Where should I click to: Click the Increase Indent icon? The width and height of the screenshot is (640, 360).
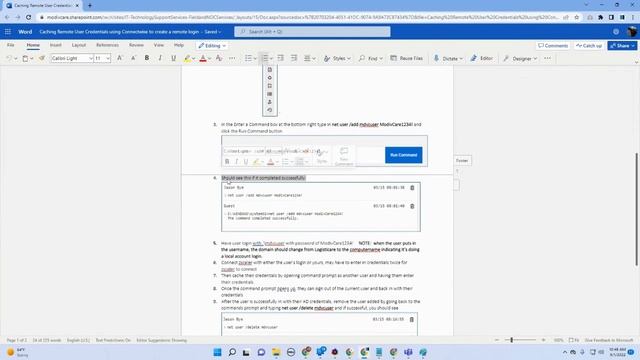click(294, 58)
